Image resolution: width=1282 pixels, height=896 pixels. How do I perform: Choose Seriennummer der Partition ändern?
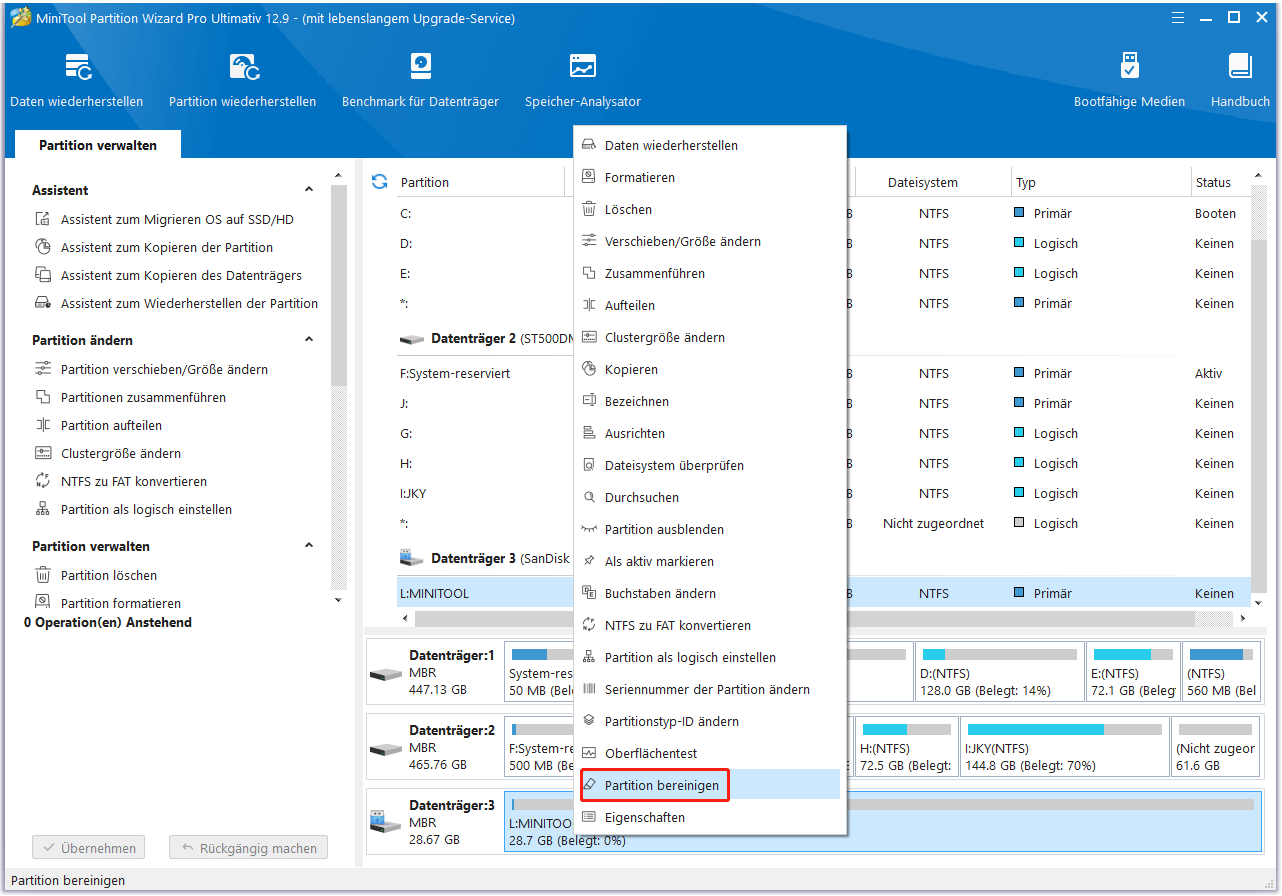710,689
